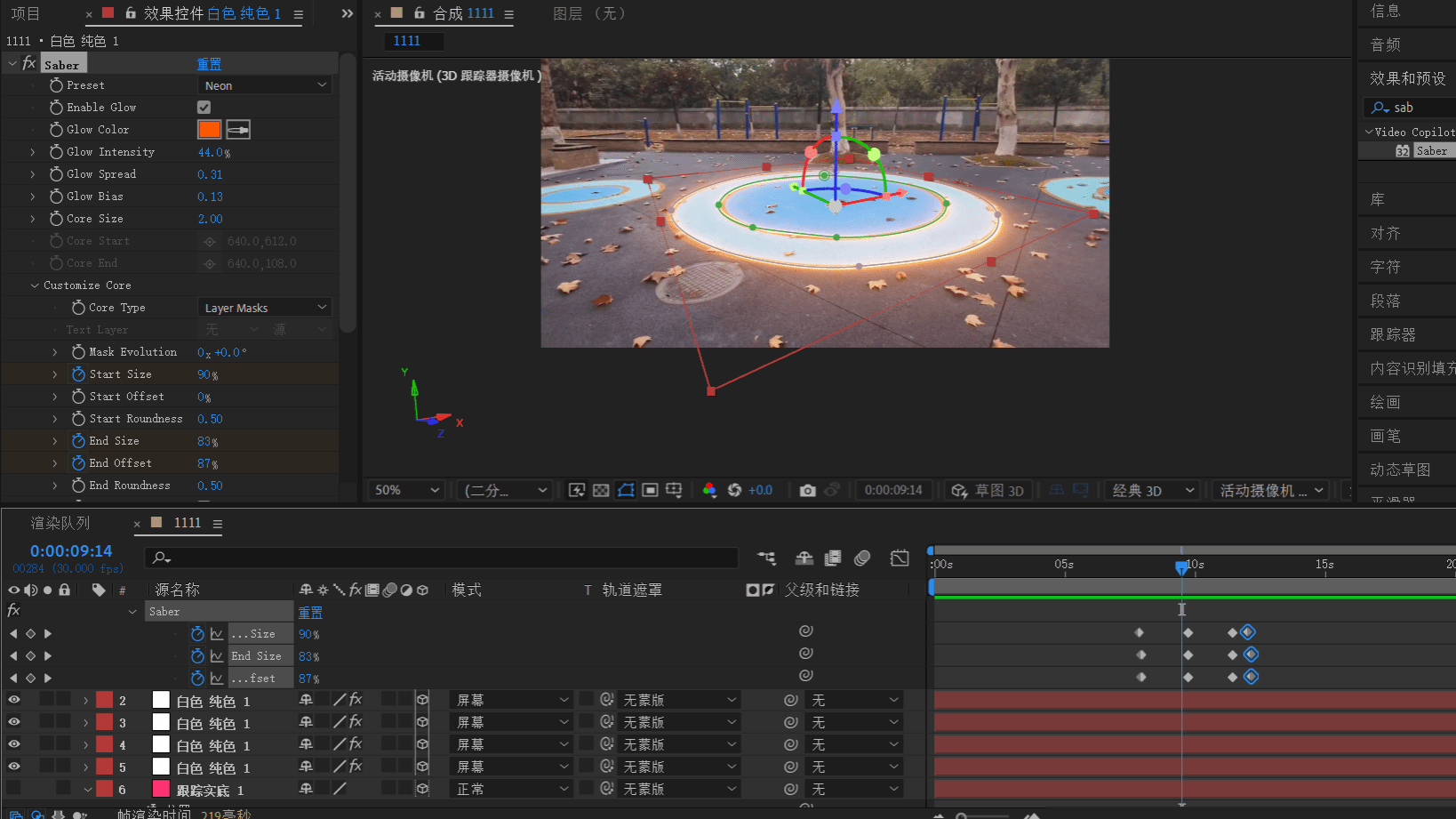Uncheck the Enable Glow checkbox
Viewport: 1456px width, 819px height.
point(204,108)
